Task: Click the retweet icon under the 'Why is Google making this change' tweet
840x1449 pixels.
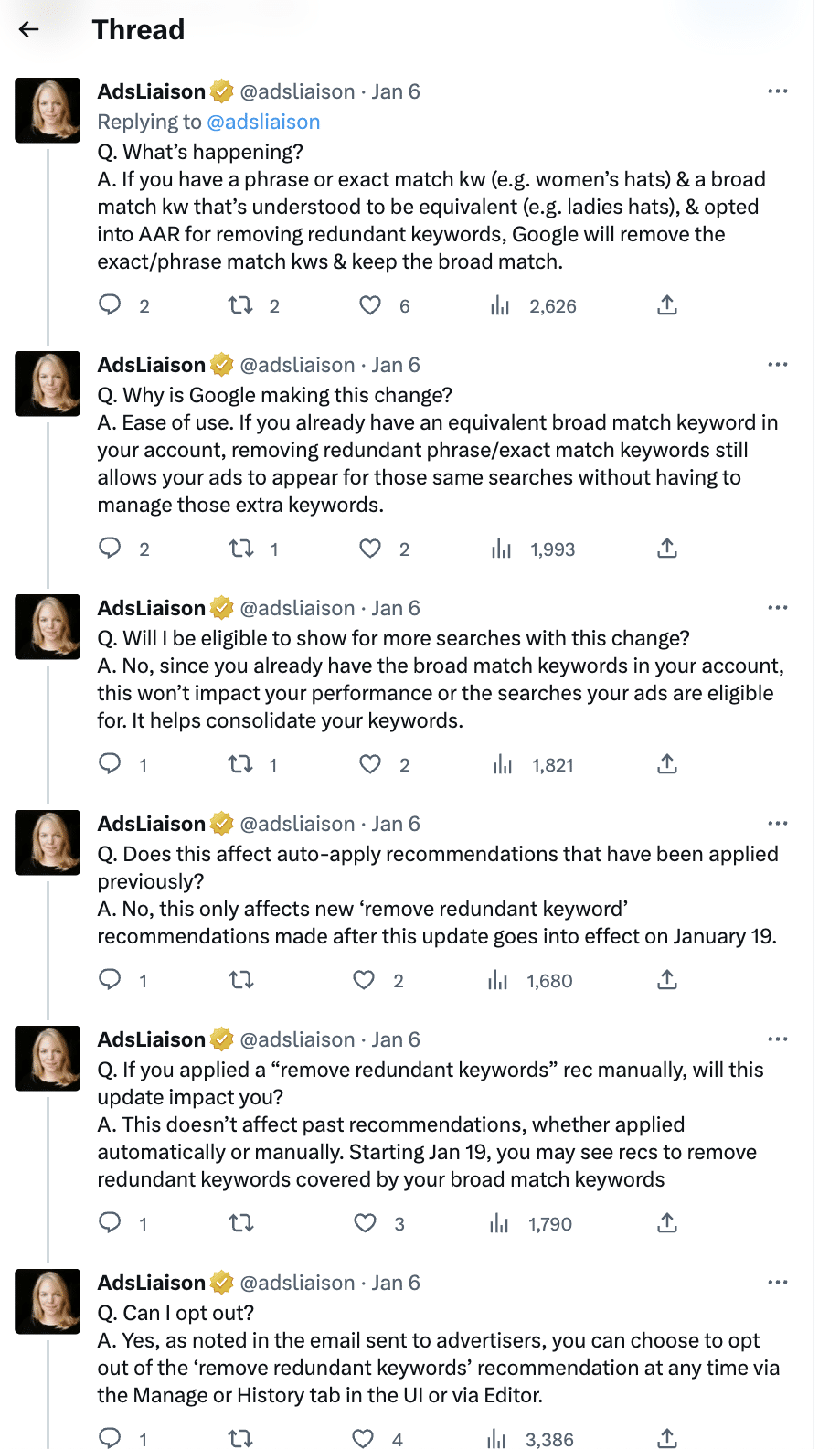Action: click(x=241, y=549)
